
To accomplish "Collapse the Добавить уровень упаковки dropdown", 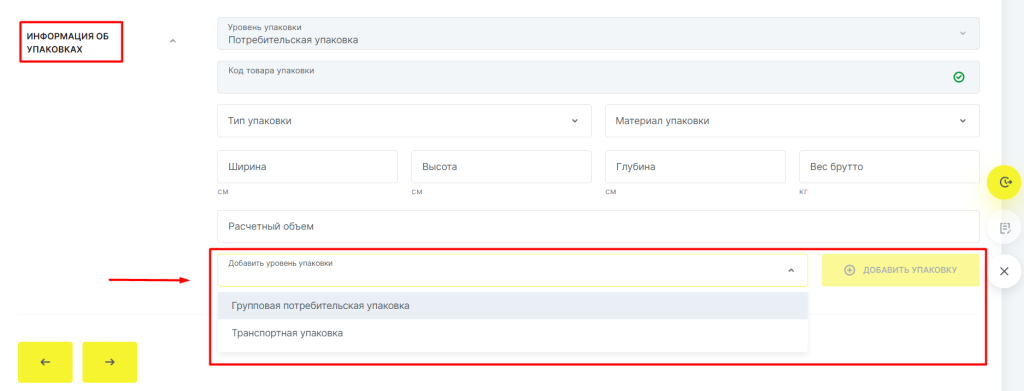I will (791, 270).
